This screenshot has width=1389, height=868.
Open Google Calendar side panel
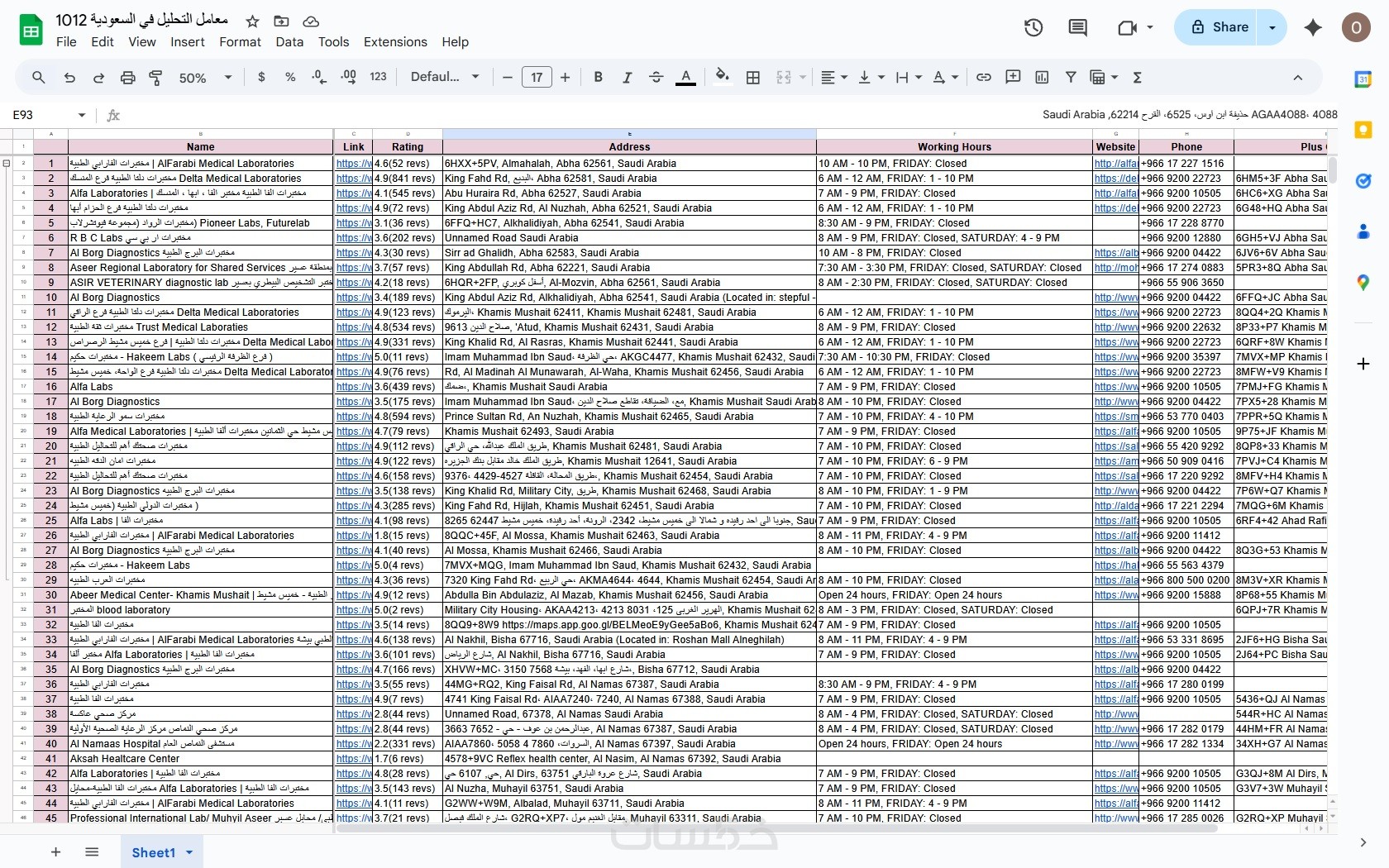coord(1363,79)
